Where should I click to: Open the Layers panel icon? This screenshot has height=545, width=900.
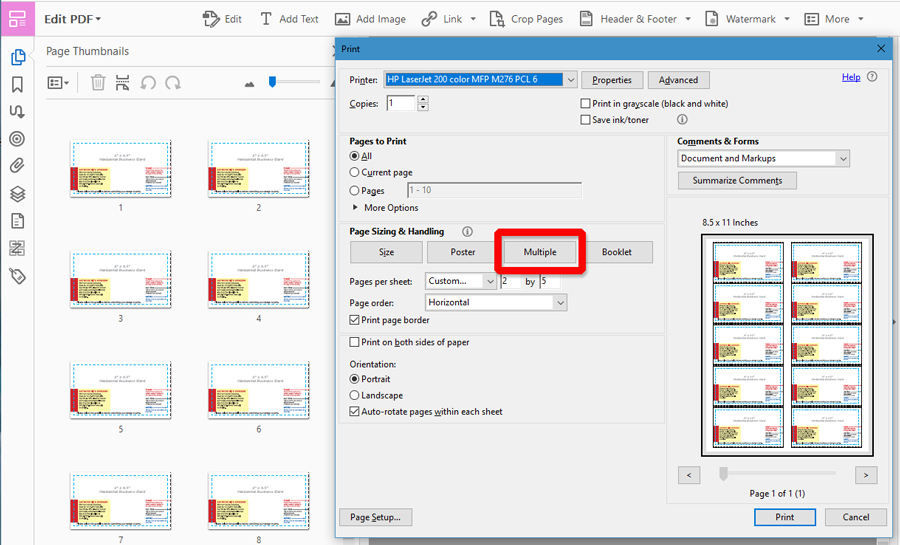pyautogui.click(x=17, y=194)
